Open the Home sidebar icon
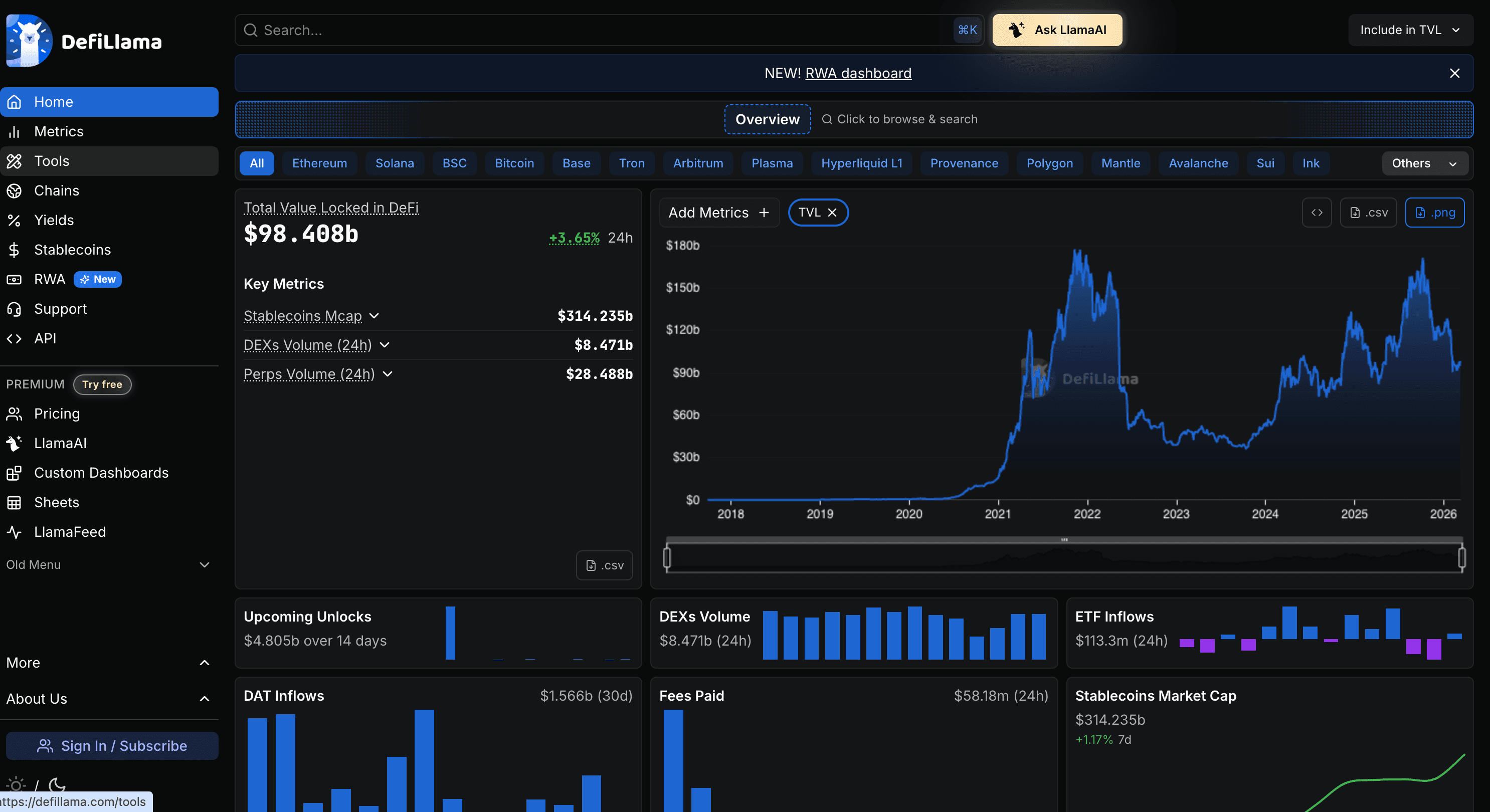 pyautogui.click(x=15, y=102)
